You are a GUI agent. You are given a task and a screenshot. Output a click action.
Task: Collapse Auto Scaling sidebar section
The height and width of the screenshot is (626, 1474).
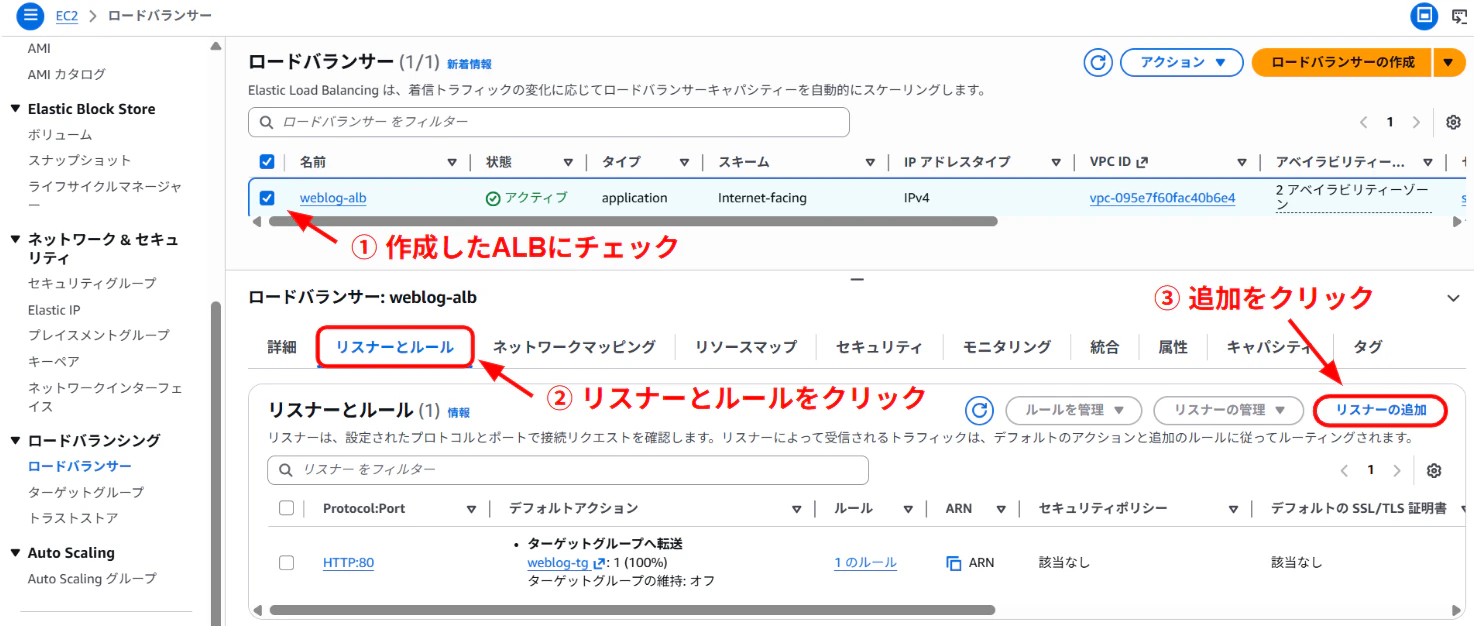15,553
